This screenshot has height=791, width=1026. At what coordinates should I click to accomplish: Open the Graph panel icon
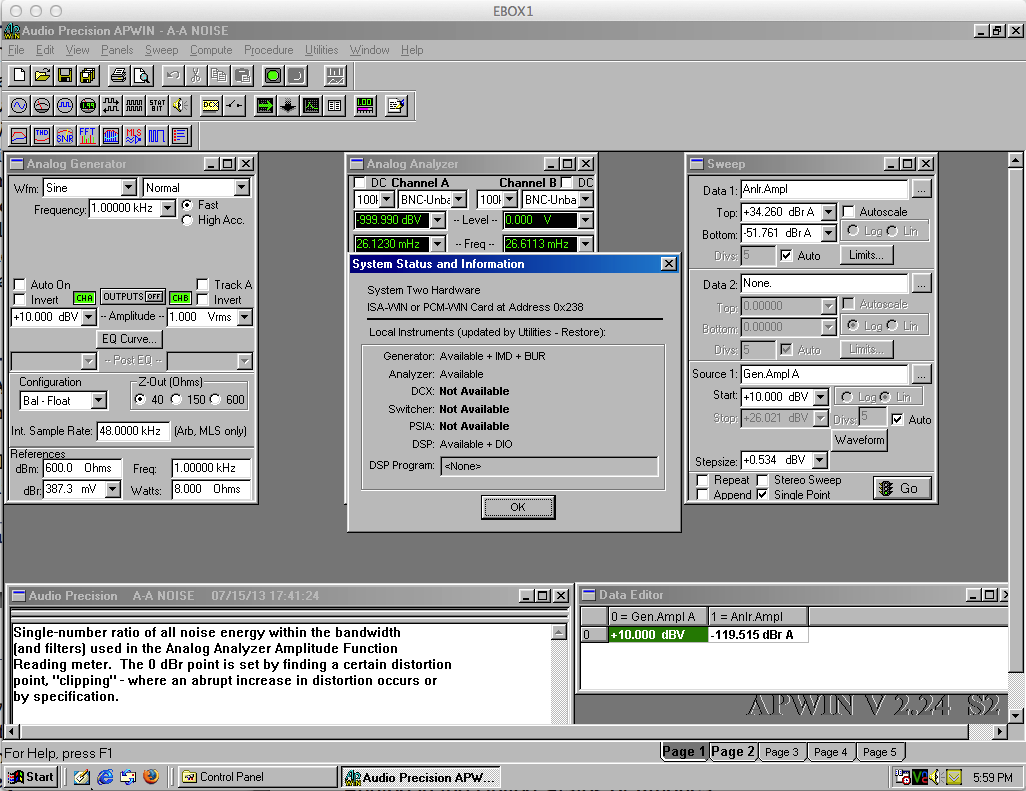pos(311,105)
